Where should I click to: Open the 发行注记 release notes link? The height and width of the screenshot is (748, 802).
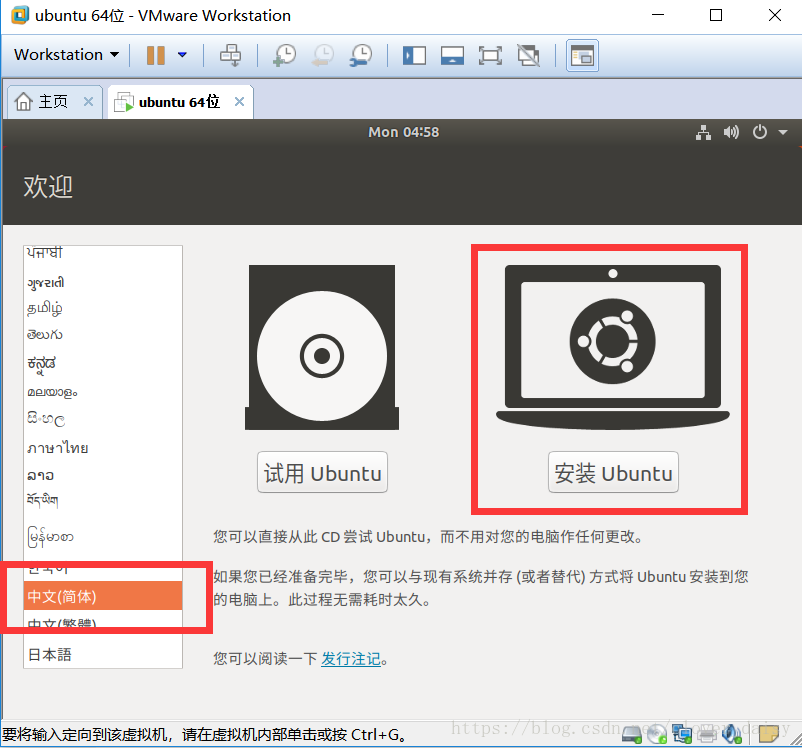(x=351, y=659)
